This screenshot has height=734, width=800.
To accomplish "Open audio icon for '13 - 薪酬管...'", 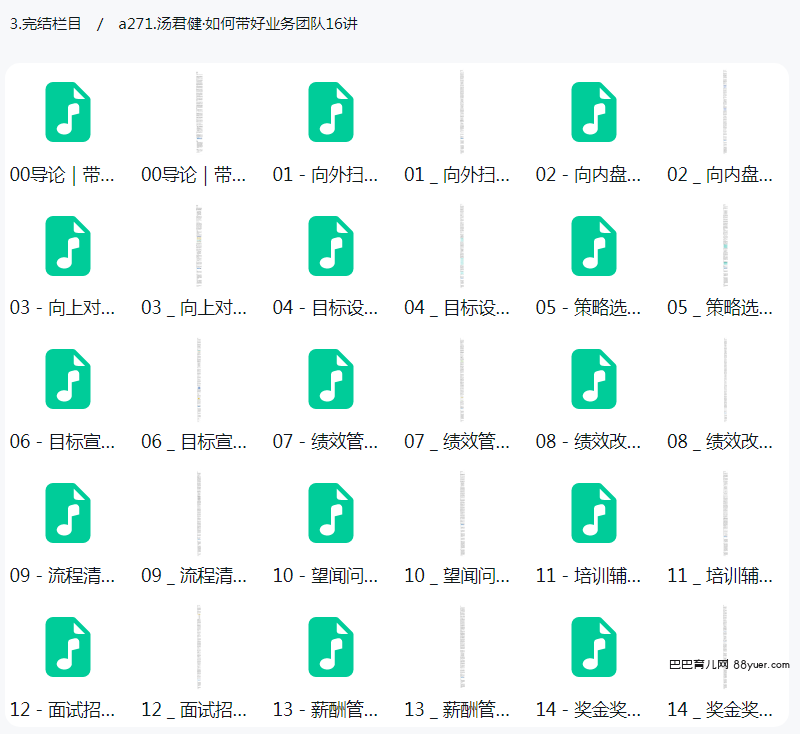I will tap(331, 647).
